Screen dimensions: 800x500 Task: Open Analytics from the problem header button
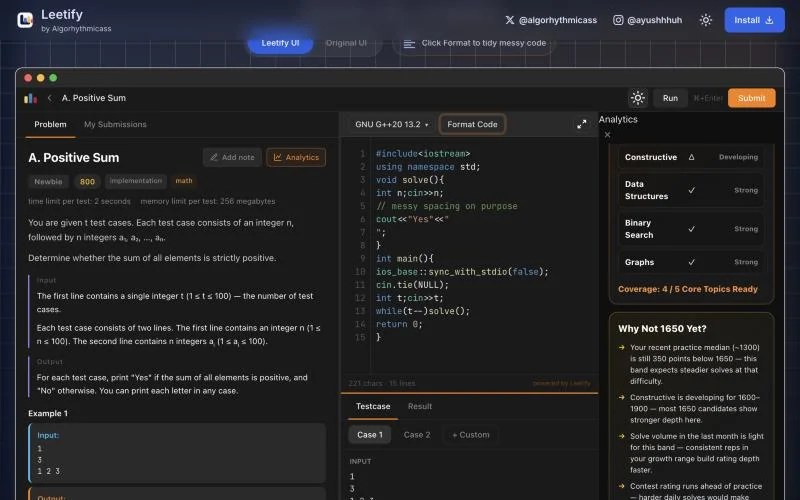point(296,157)
